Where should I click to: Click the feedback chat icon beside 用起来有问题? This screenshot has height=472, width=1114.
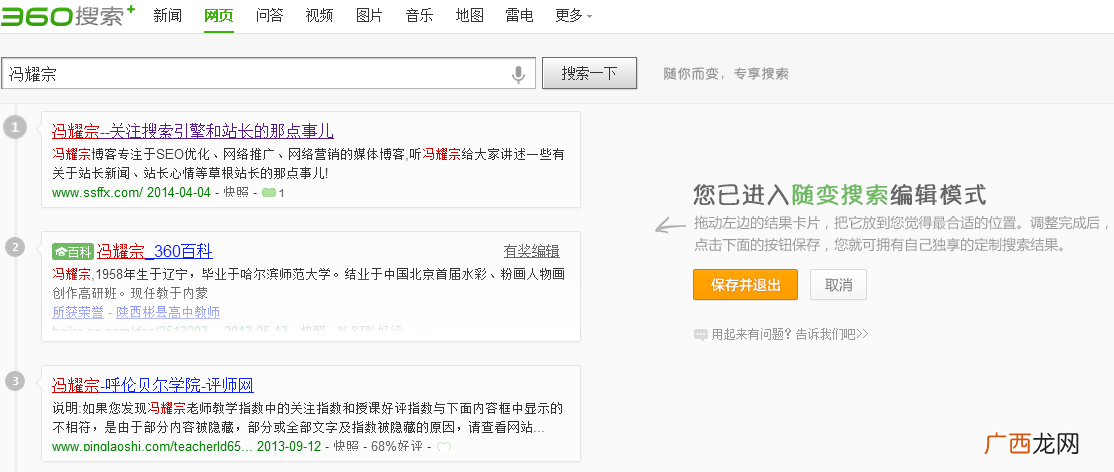[x=701, y=334]
